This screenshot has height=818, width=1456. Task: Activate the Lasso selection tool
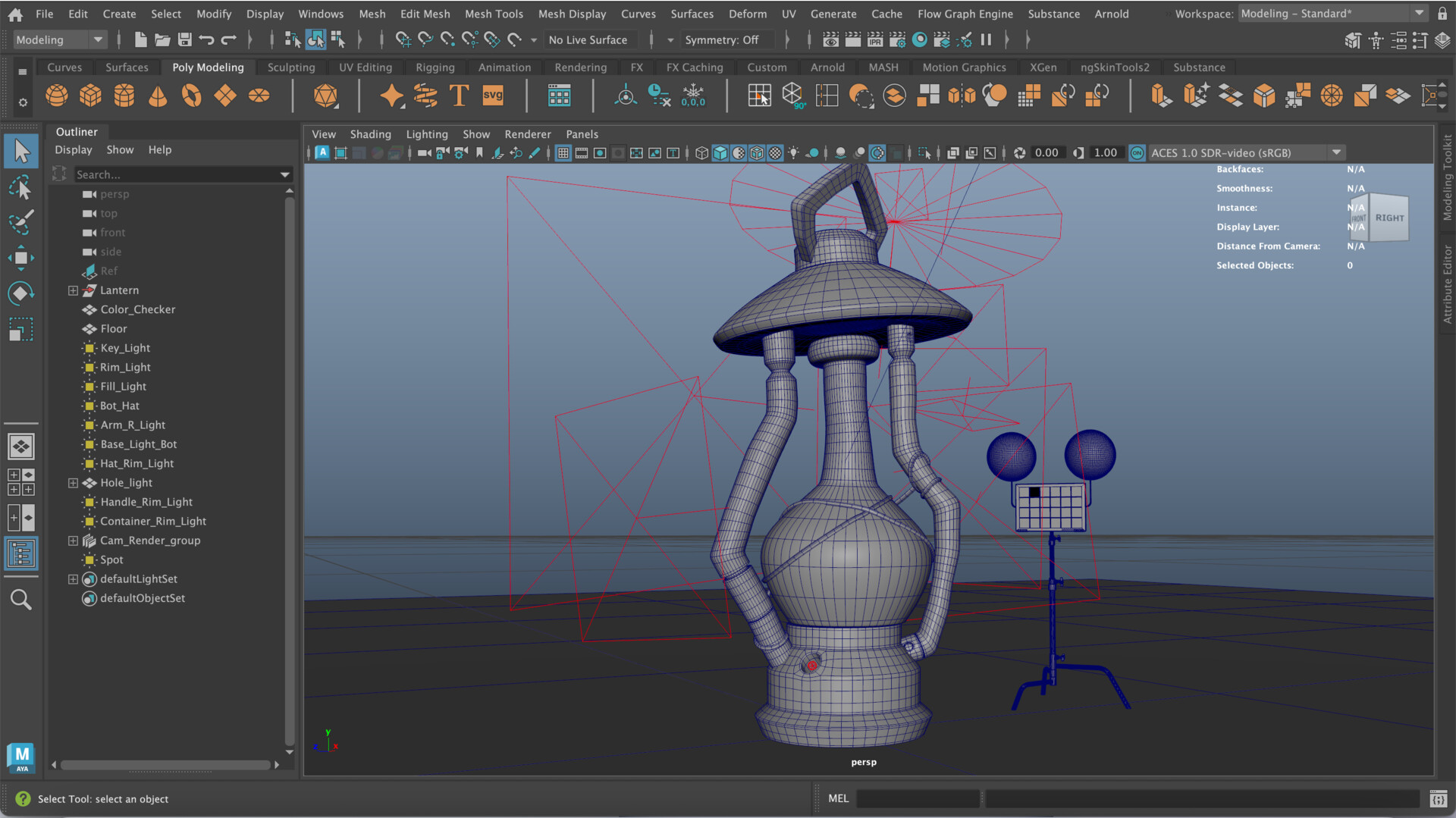coord(21,186)
